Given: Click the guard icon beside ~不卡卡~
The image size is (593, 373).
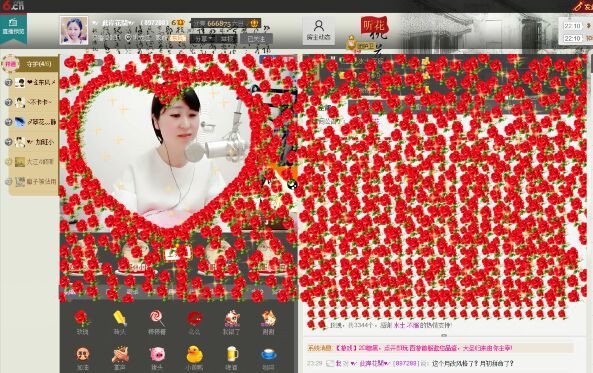Looking at the screenshot, I should [8, 102].
